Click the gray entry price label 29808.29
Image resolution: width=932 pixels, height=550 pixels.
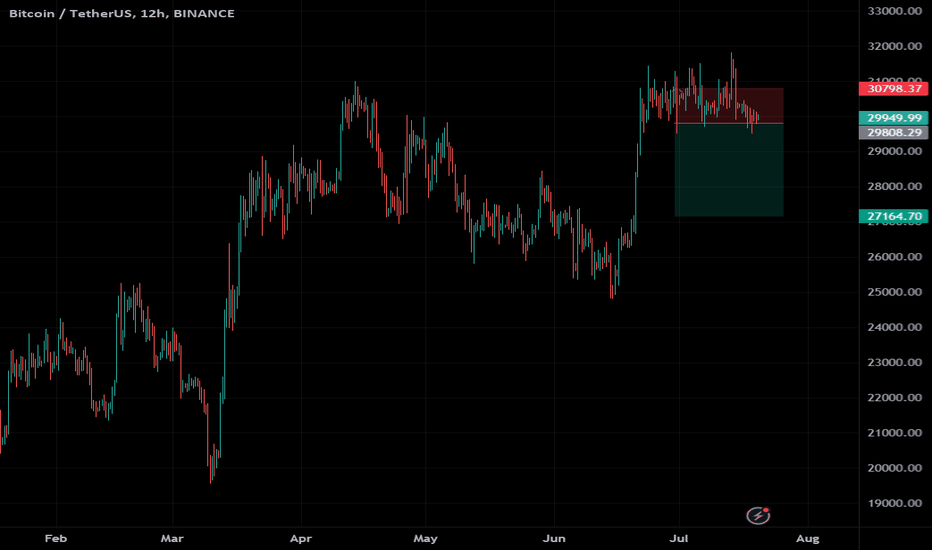pos(893,132)
